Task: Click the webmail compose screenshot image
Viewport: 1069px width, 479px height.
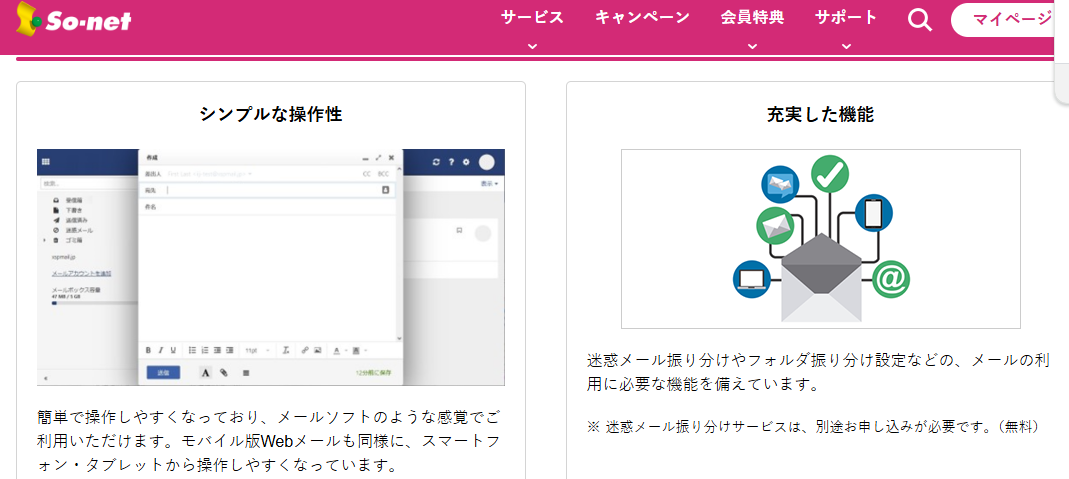Action: pos(271,267)
